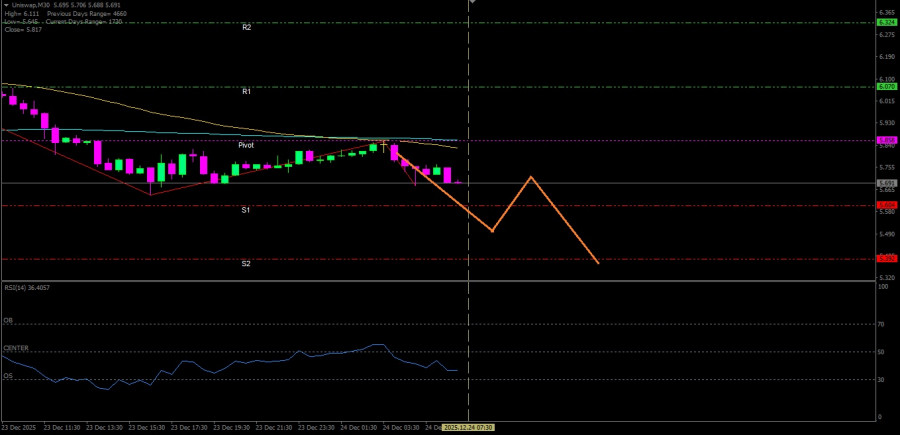Select the grey 5.691 current price tag

(885, 183)
